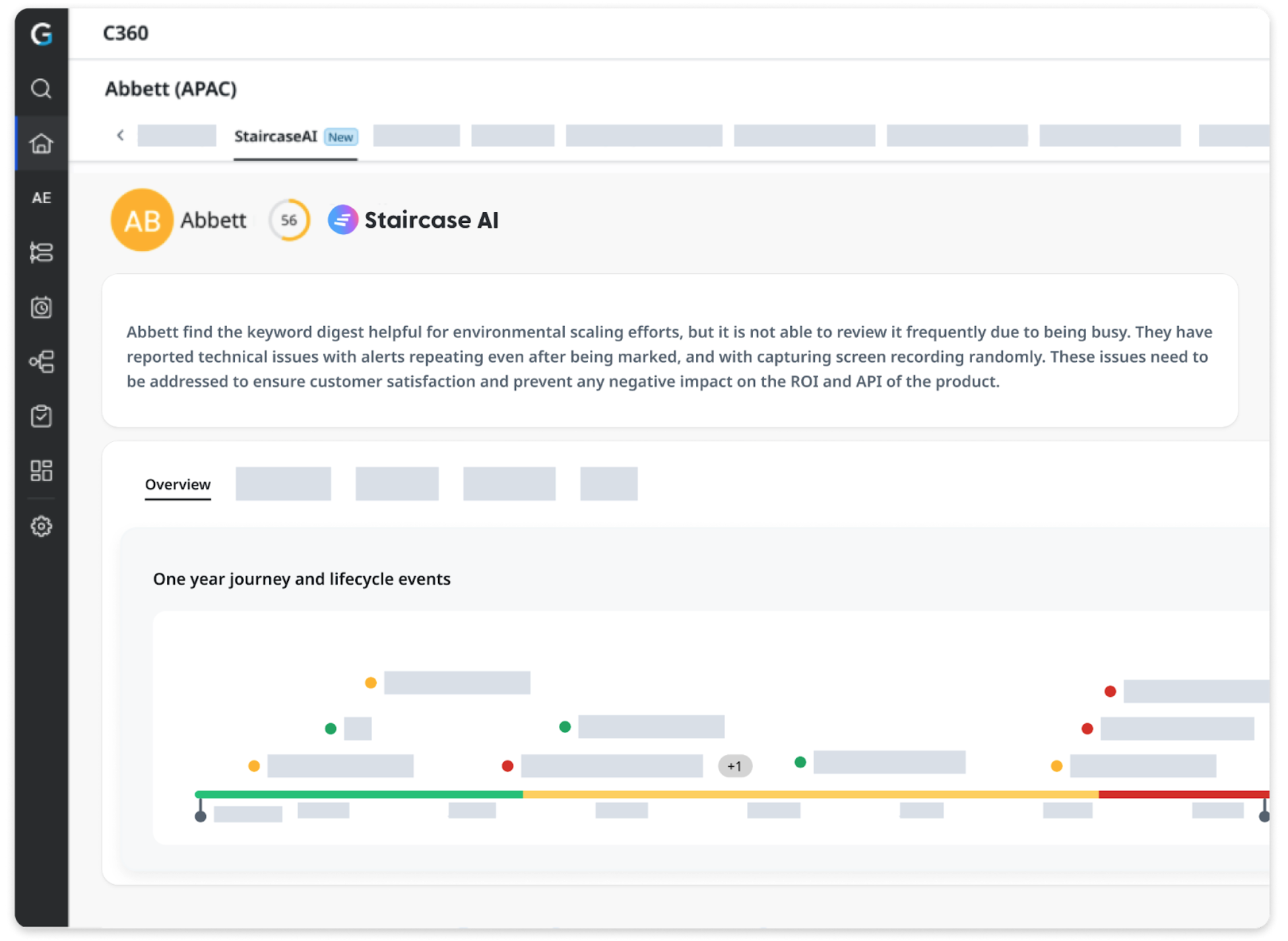The width and height of the screenshot is (1288, 941).
Task: Open the clipboard checklist sidebar icon
Action: click(x=42, y=416)
